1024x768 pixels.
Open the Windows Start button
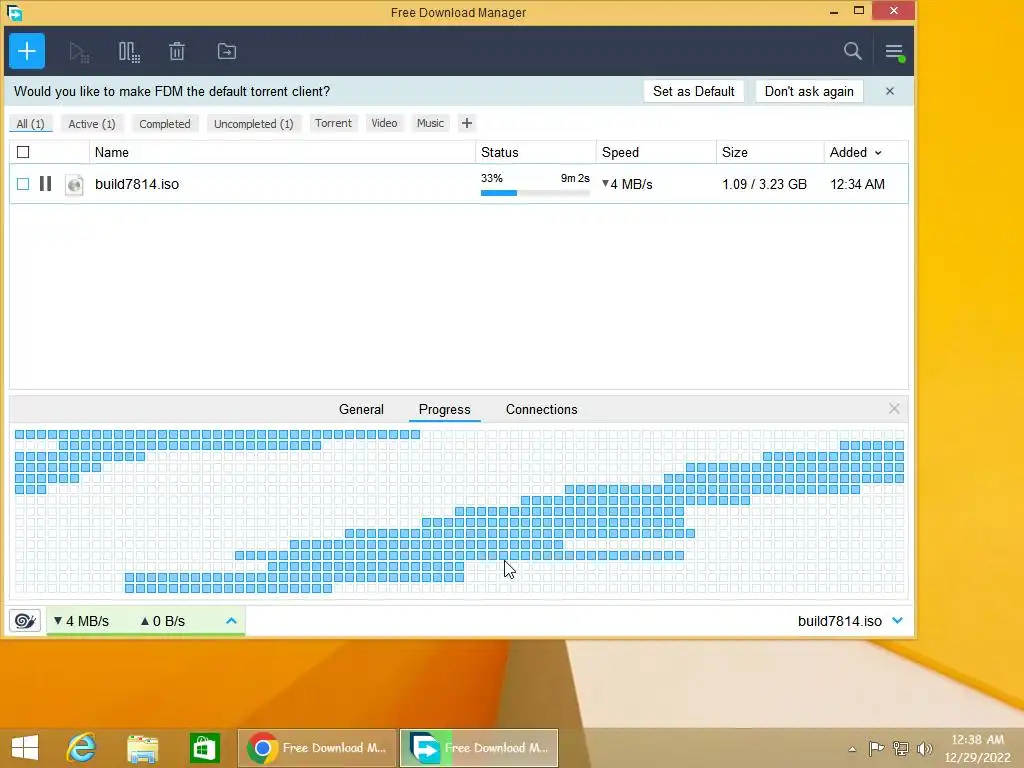point(25,748)
